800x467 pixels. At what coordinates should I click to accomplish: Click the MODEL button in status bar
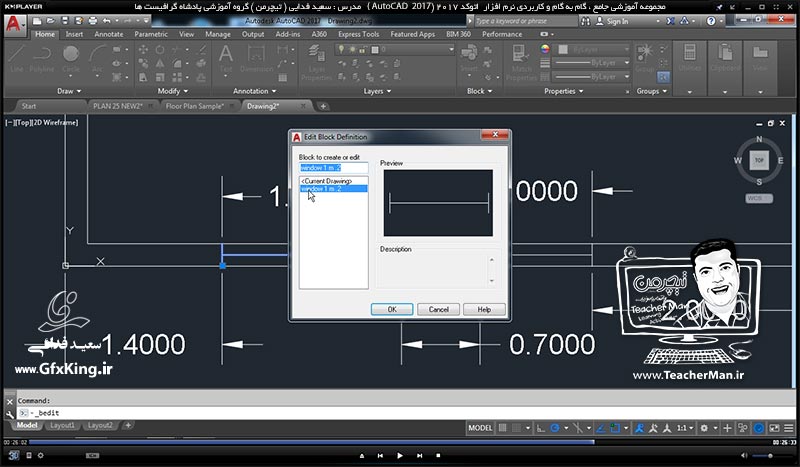coord(480,428)
